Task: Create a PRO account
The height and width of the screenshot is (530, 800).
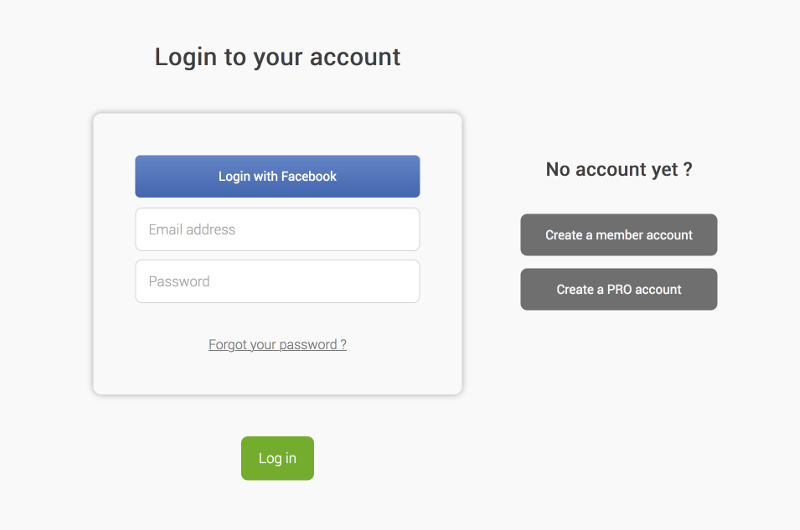Action: click(618, 289)
